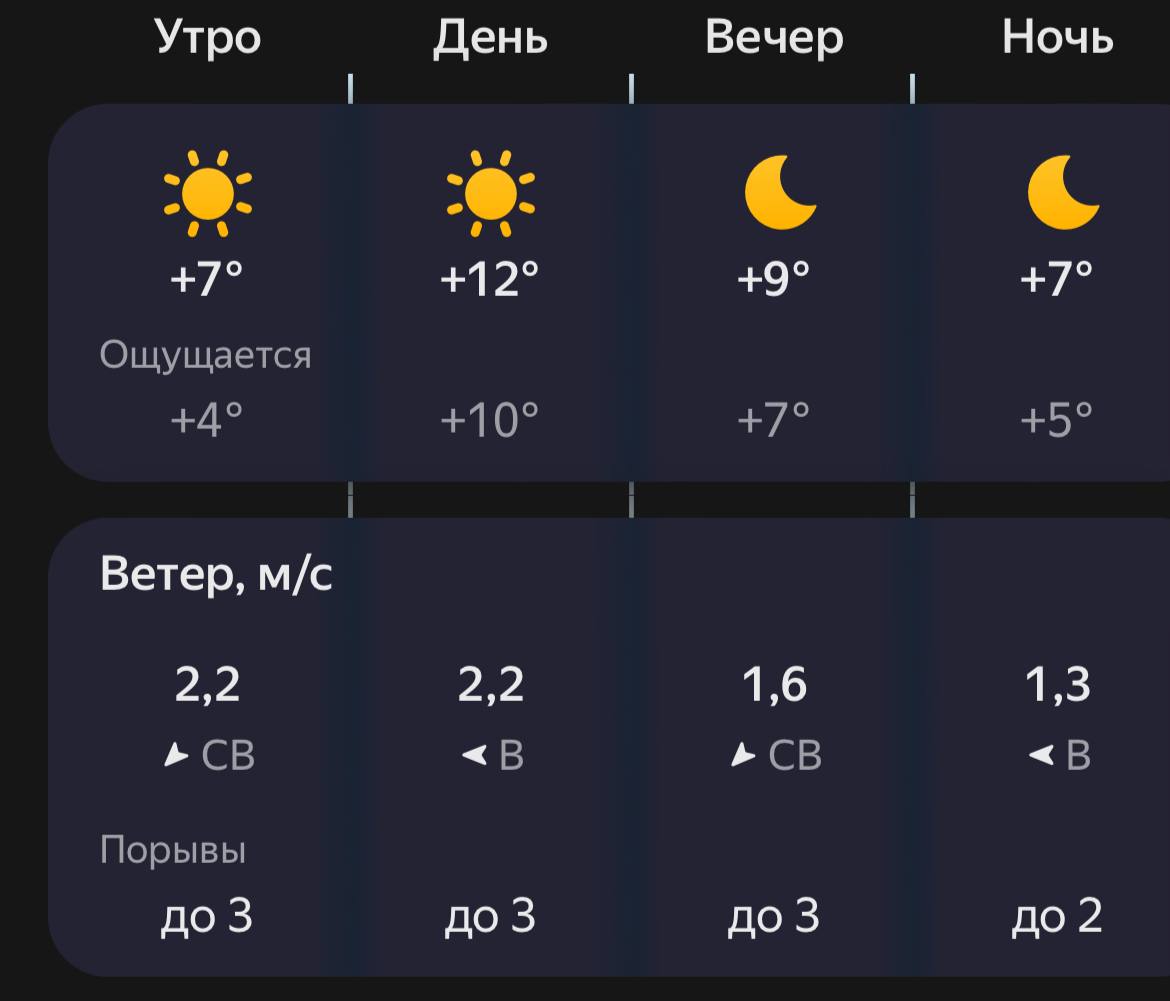Select the День column header
Viewport: 1170px width, 1001px height.
490,38
